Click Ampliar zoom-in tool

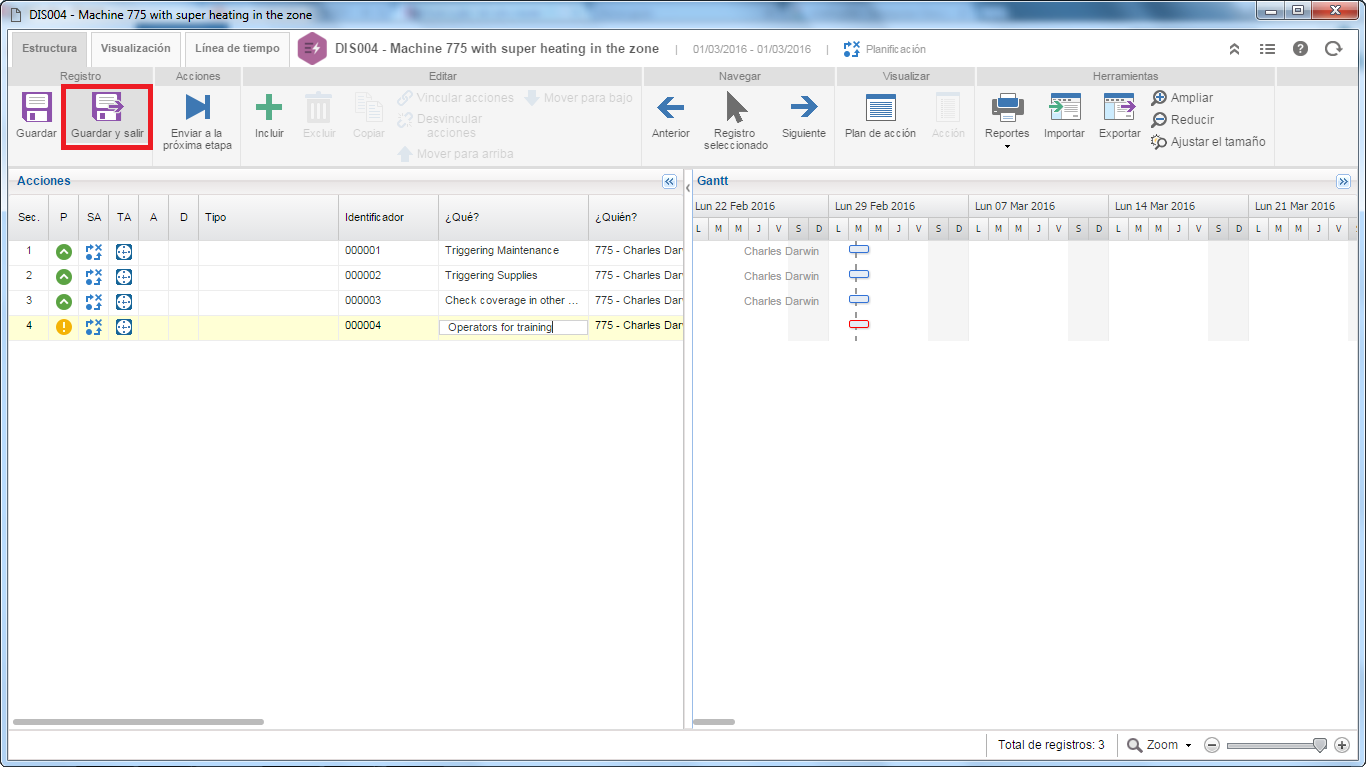(1182, 98)
